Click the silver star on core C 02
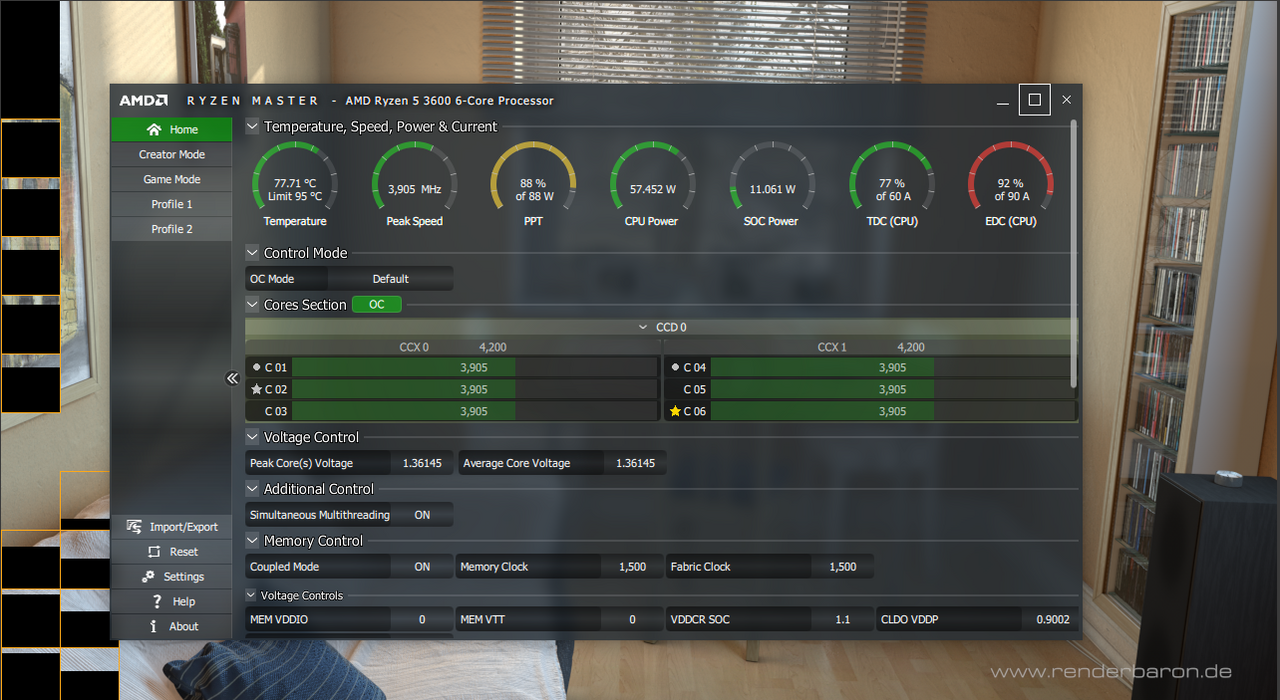 tap(256, 389)
